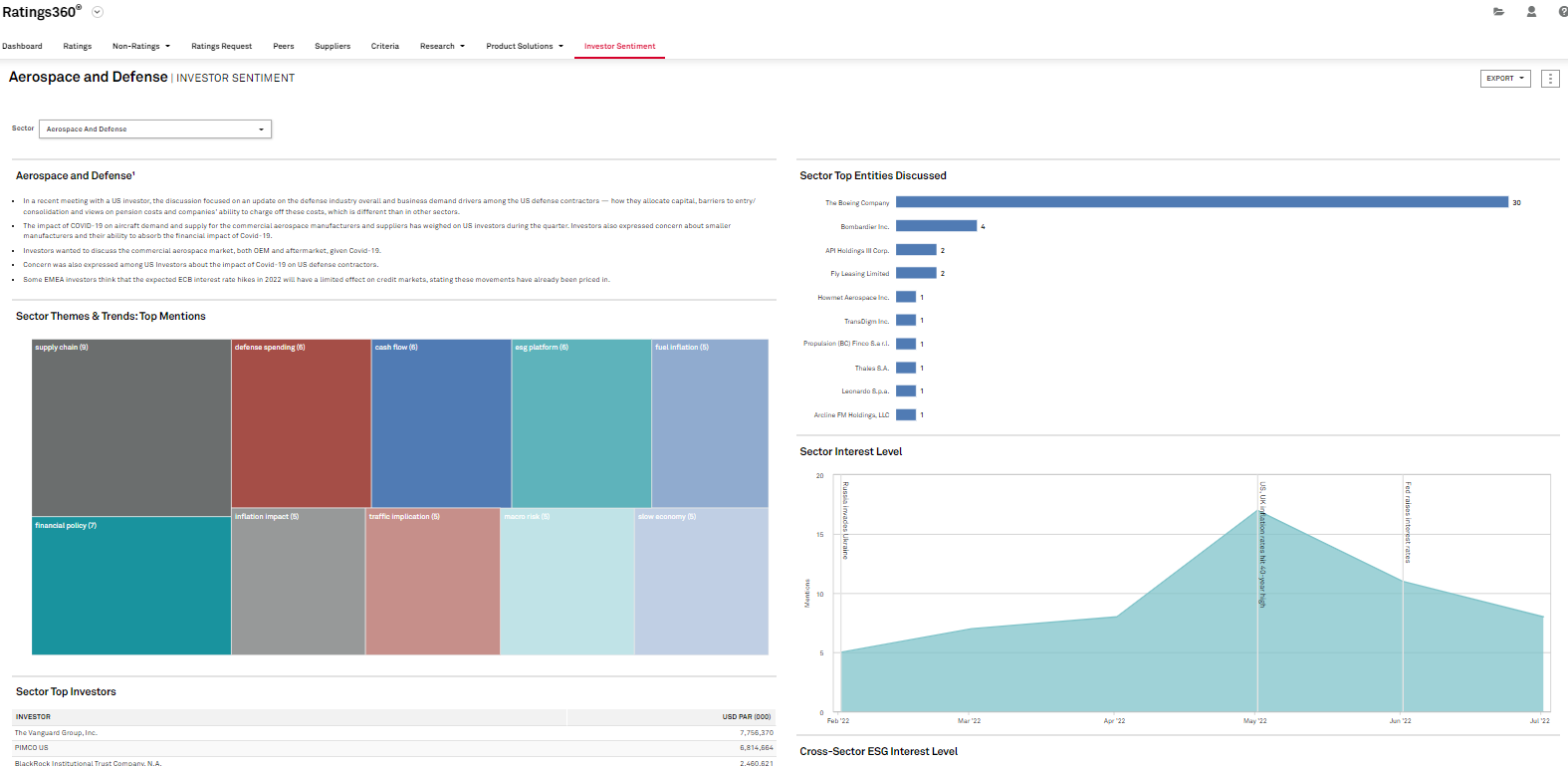Go to the Dashboard tab
1568x766 pixels.
click(22, 47)
